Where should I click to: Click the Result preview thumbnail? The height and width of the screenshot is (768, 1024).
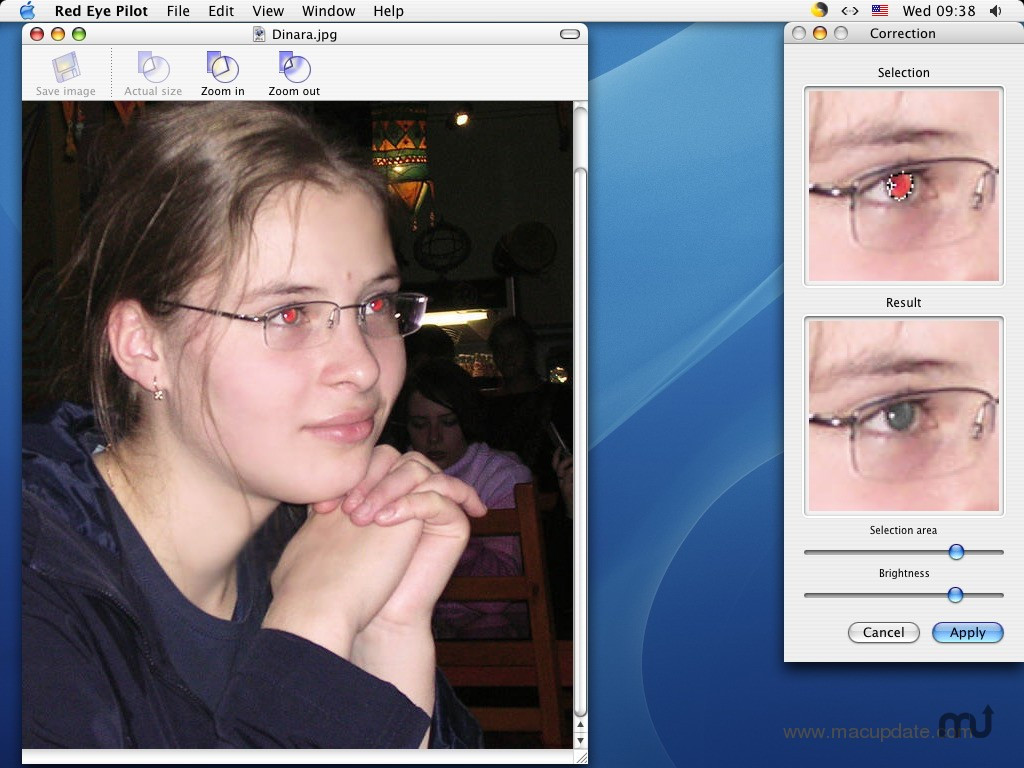click(904, 416)
